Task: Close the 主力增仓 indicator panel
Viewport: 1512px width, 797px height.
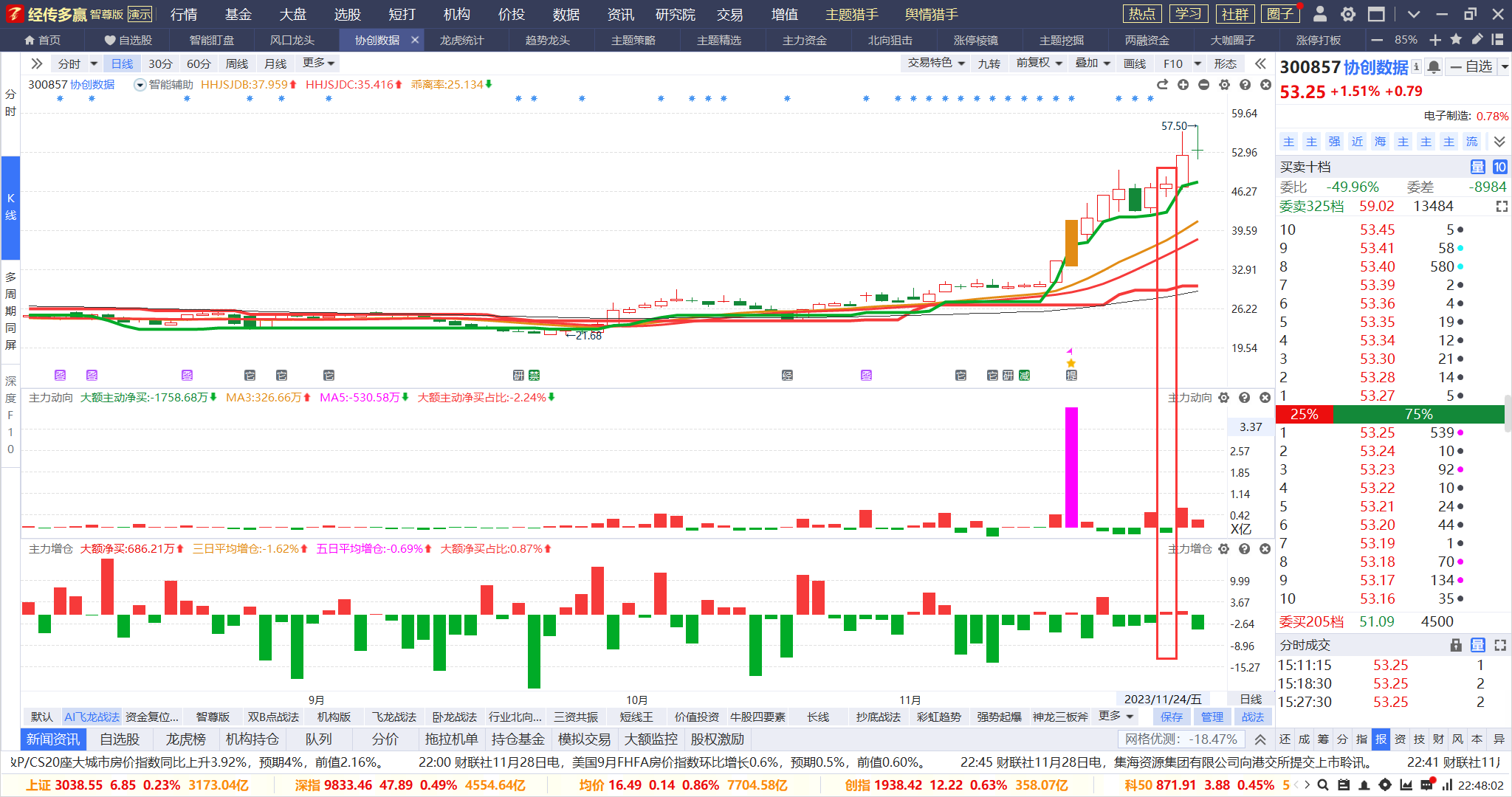Action: pos(1265,549)
